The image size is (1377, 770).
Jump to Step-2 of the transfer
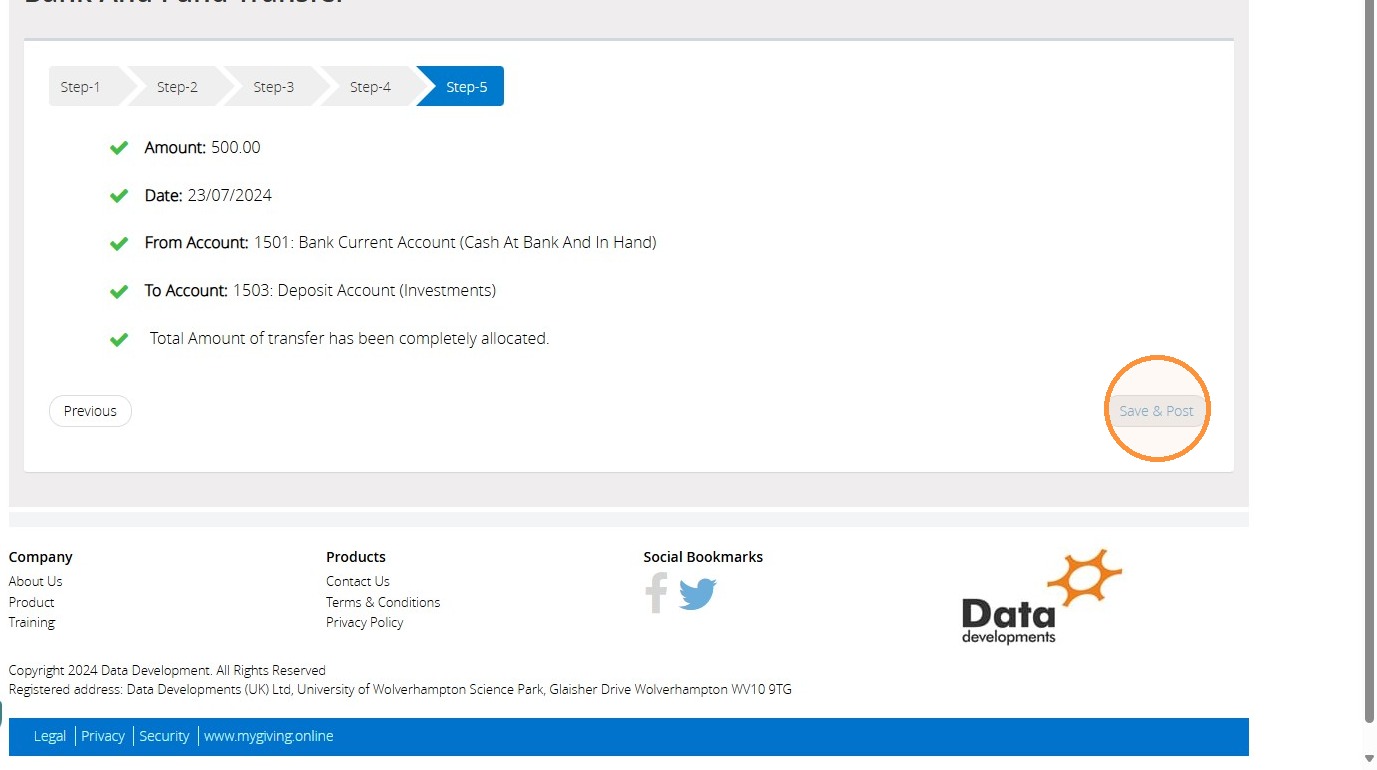click(177, 86)
